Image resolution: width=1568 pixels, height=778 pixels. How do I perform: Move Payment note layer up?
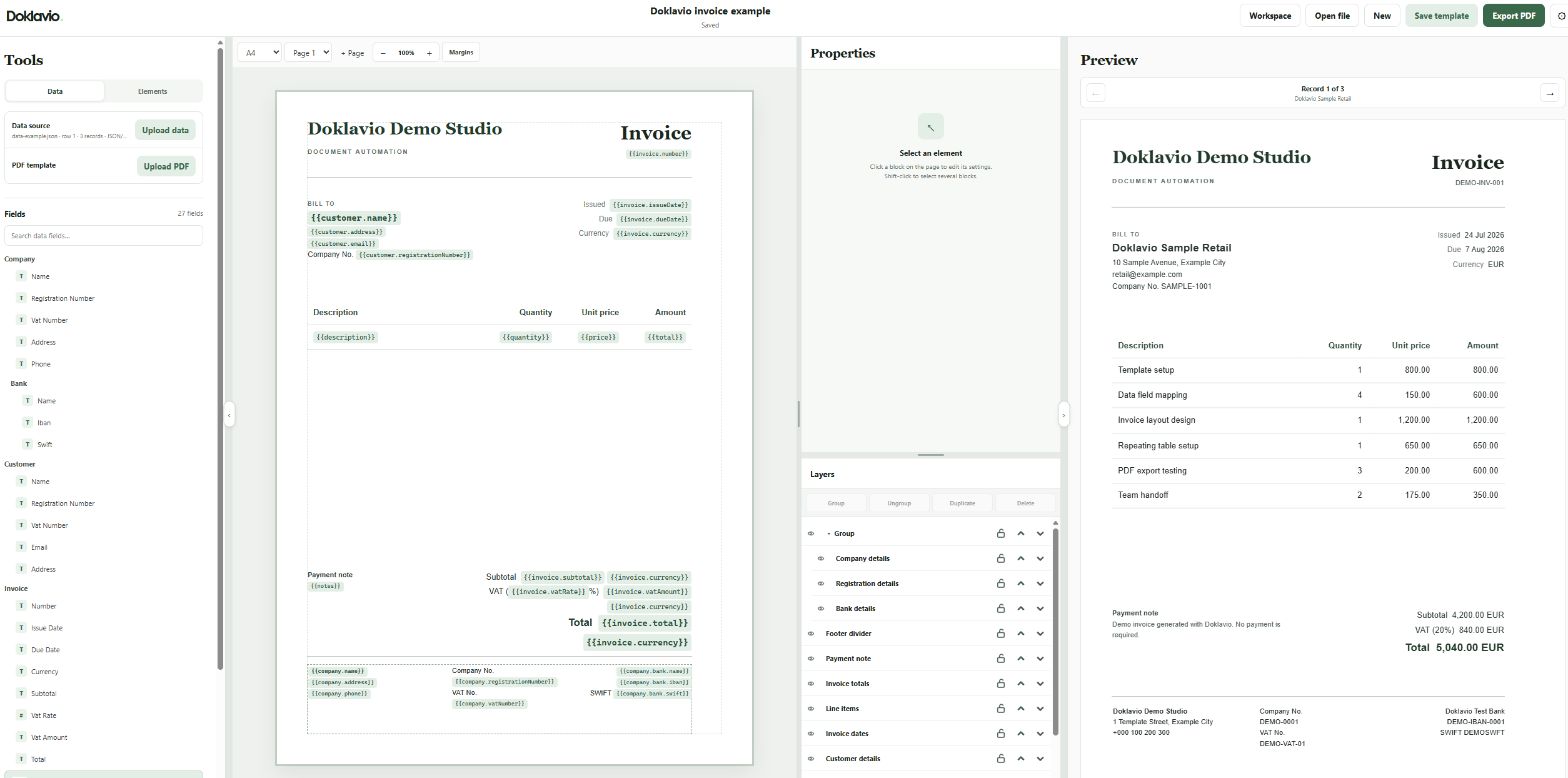[x=1021, y=659]
